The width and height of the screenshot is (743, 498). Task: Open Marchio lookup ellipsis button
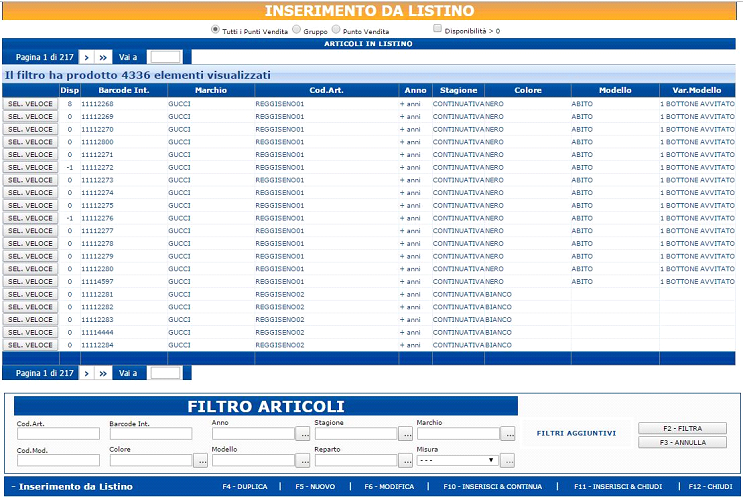[507, 434]
